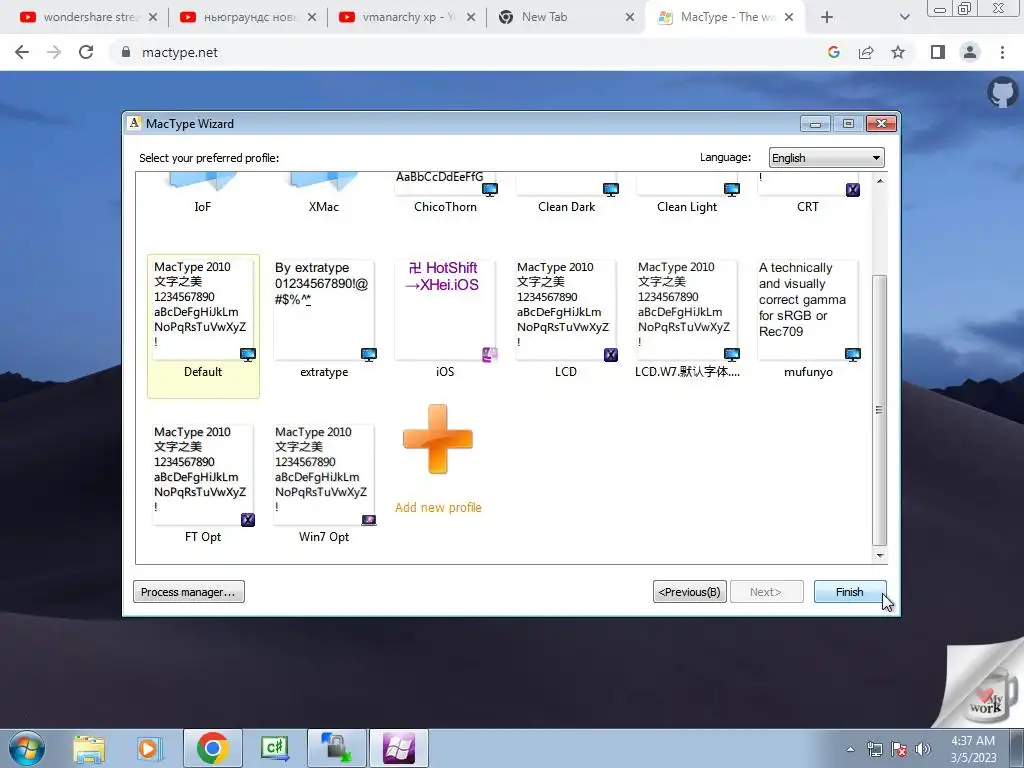Click the X badge on LCD profile
The image size is (1024, 768).
point(611,355)
